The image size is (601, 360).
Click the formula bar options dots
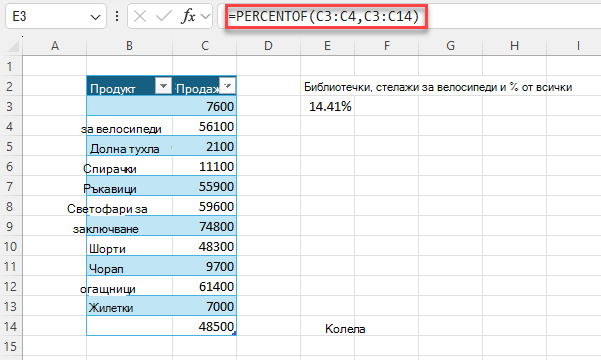click(117, 16)
